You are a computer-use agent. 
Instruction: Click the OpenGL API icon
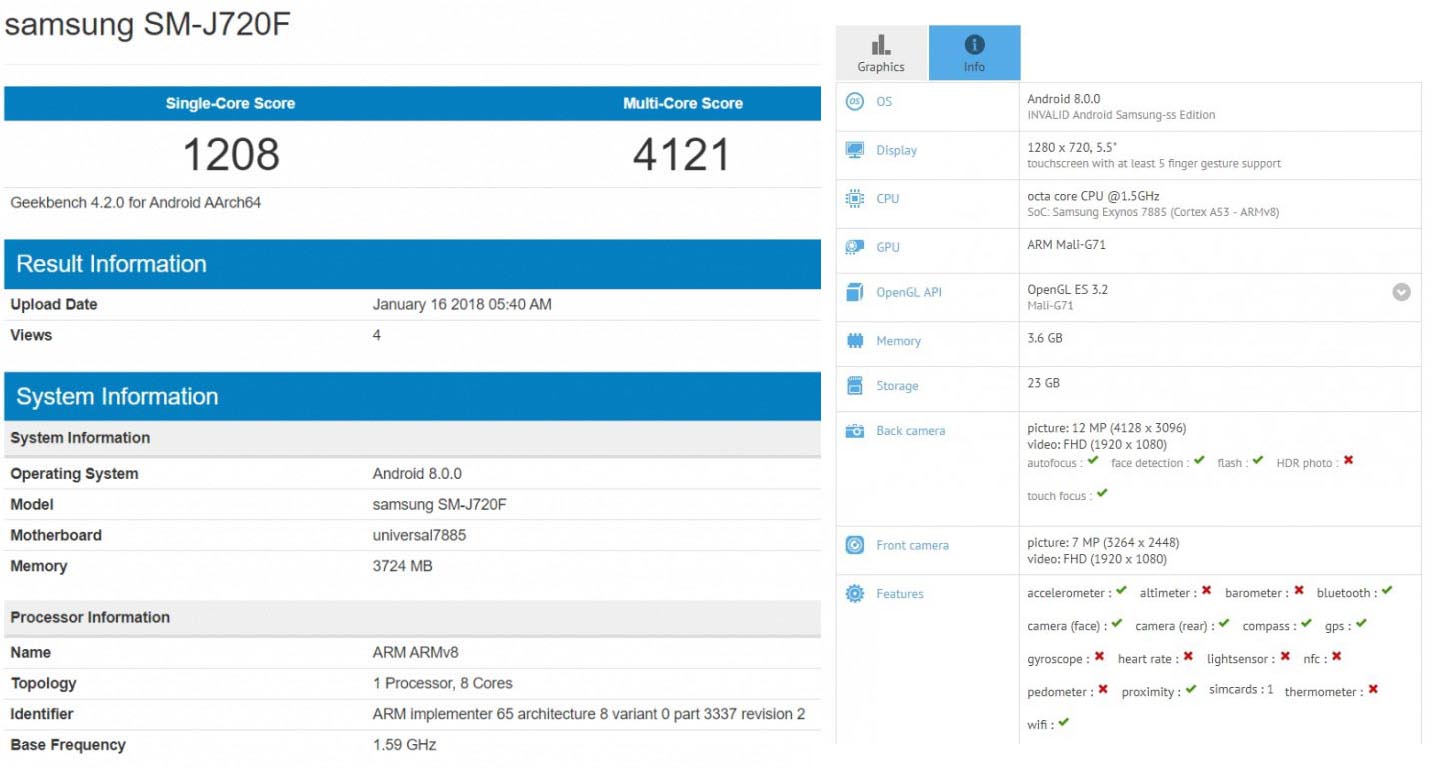(x=854, y=292)
